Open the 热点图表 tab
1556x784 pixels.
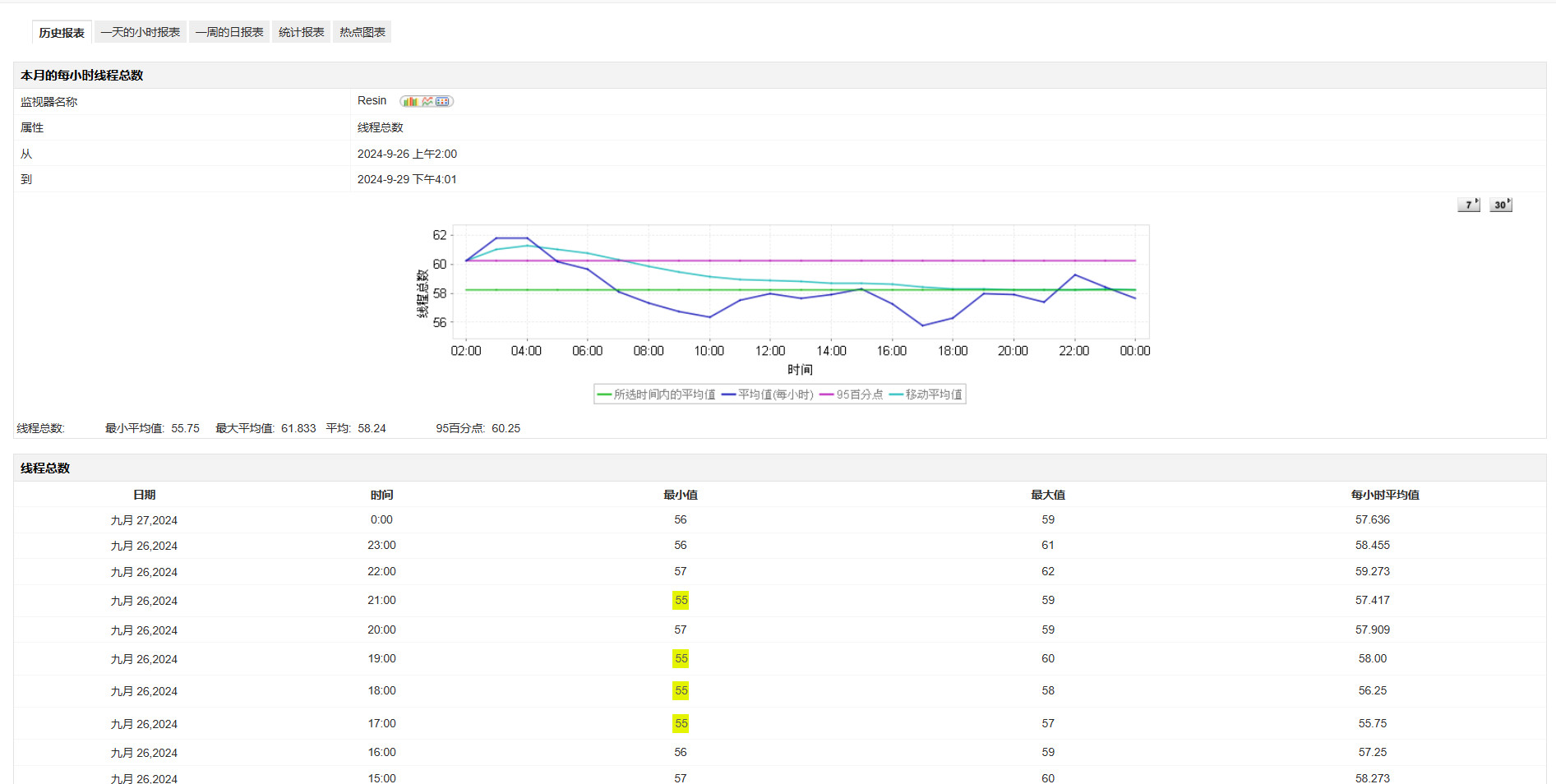[362, 33]
